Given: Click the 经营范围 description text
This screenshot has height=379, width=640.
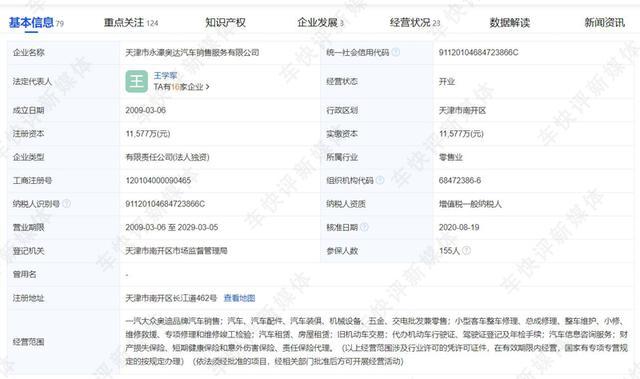Looking at the screenshot, I should point(376,341).
